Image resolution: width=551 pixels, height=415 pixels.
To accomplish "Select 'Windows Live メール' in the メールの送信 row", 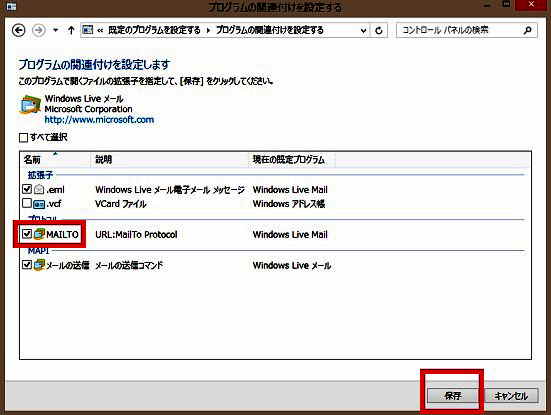I will pyautogui.click(x=292, y=265).
